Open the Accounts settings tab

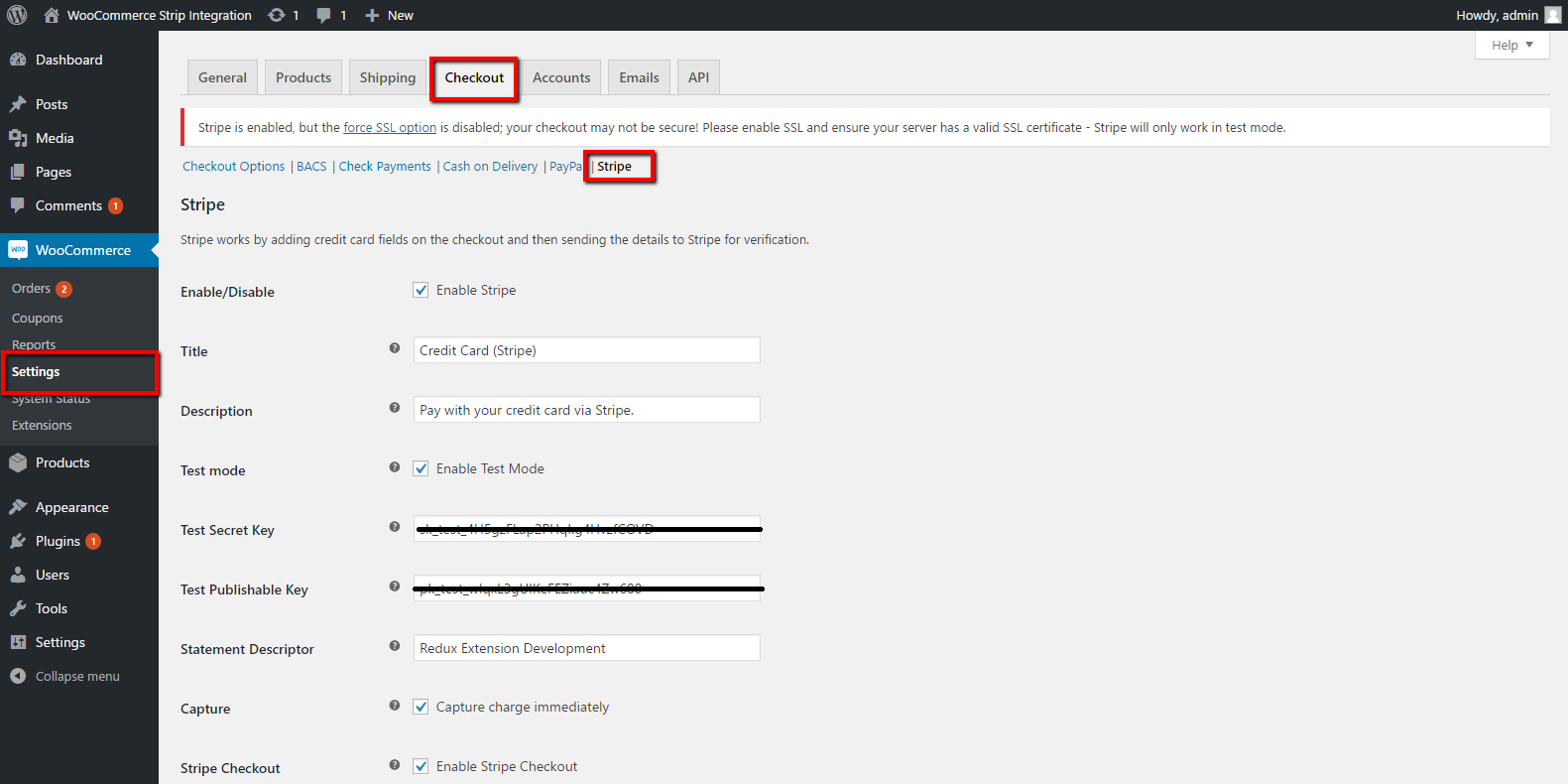561,77
